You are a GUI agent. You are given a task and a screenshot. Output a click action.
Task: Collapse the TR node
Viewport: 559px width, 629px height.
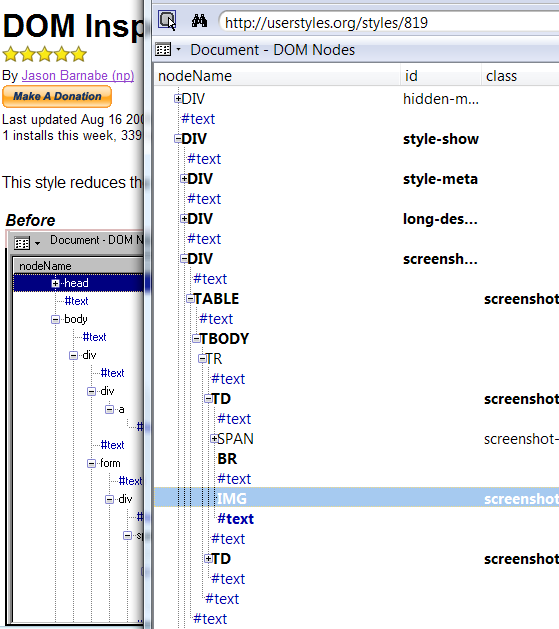202,359
